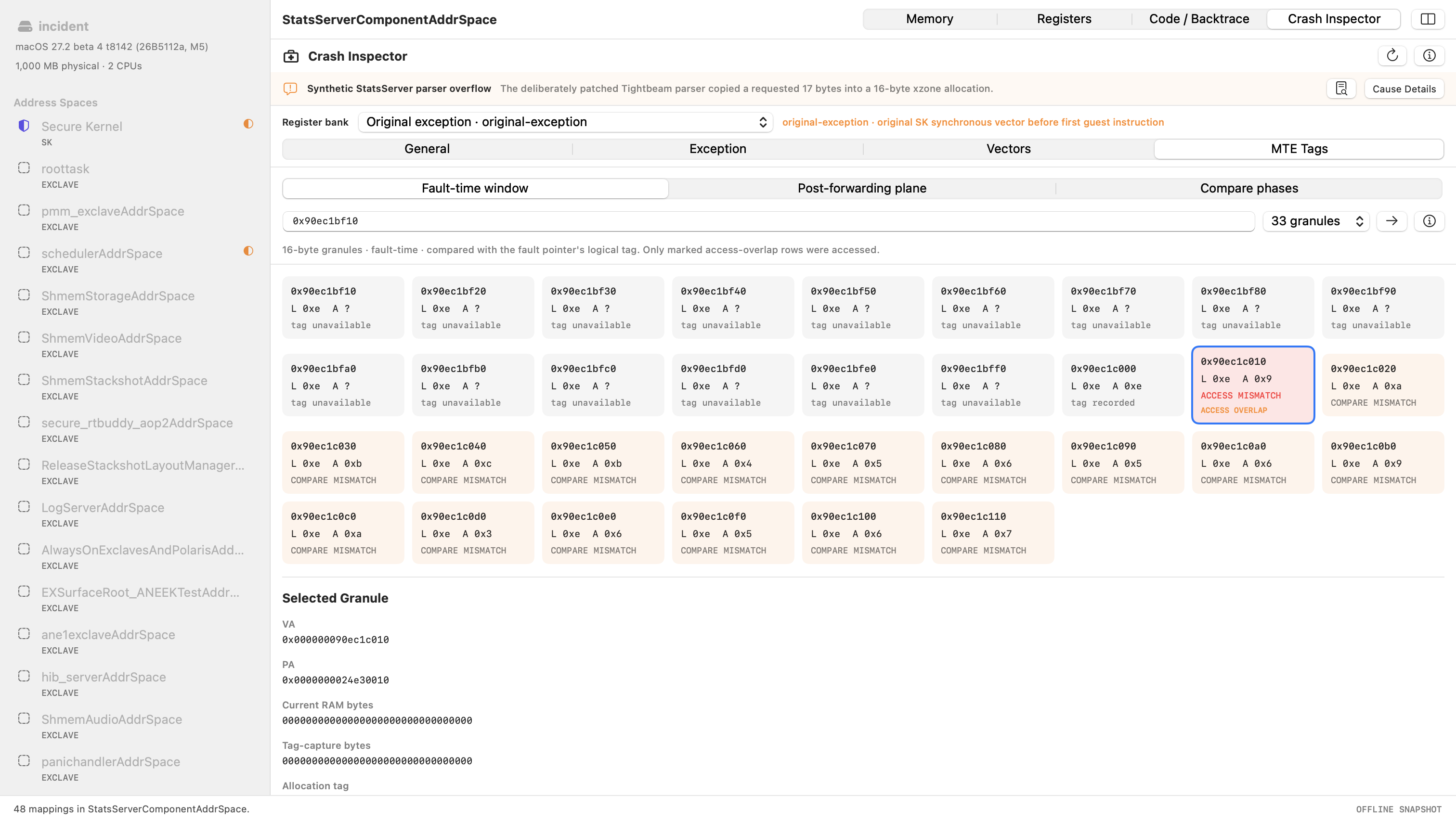The width and height of the screenshot is (1456, 822).
Task: Select panichandlerAddrSpace in sidebar
Action: (134, 768)
